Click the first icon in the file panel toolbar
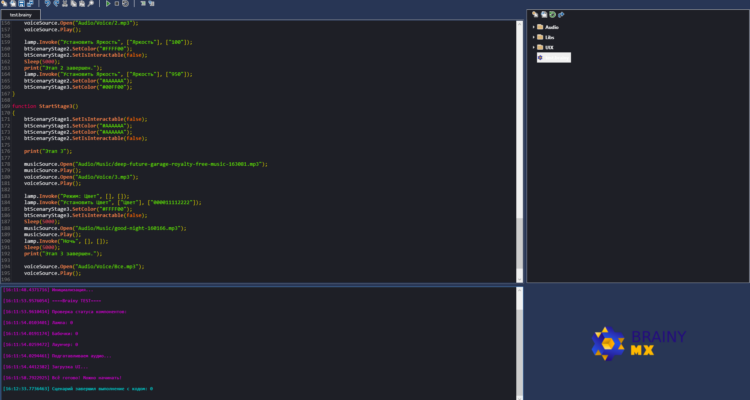Image resolution: width=750 pixels, height=400 pixels. tap(535, 15)
